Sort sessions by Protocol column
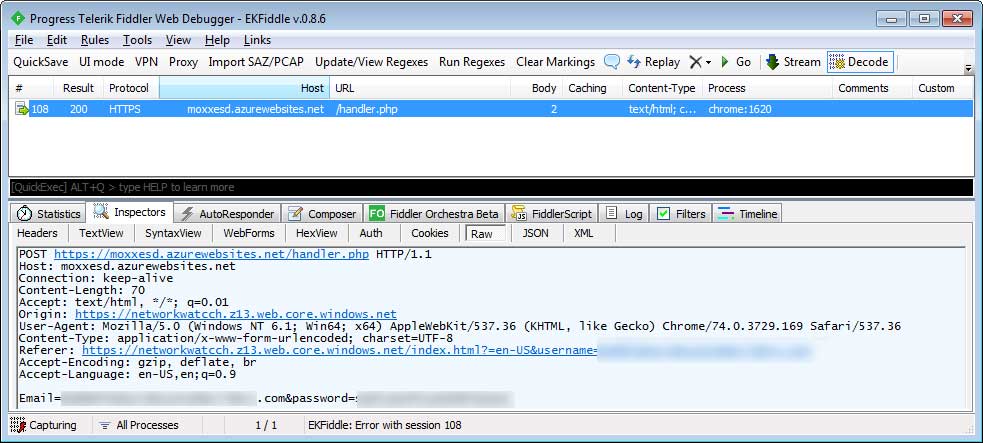The image size is (983, 443). [131, 88]
